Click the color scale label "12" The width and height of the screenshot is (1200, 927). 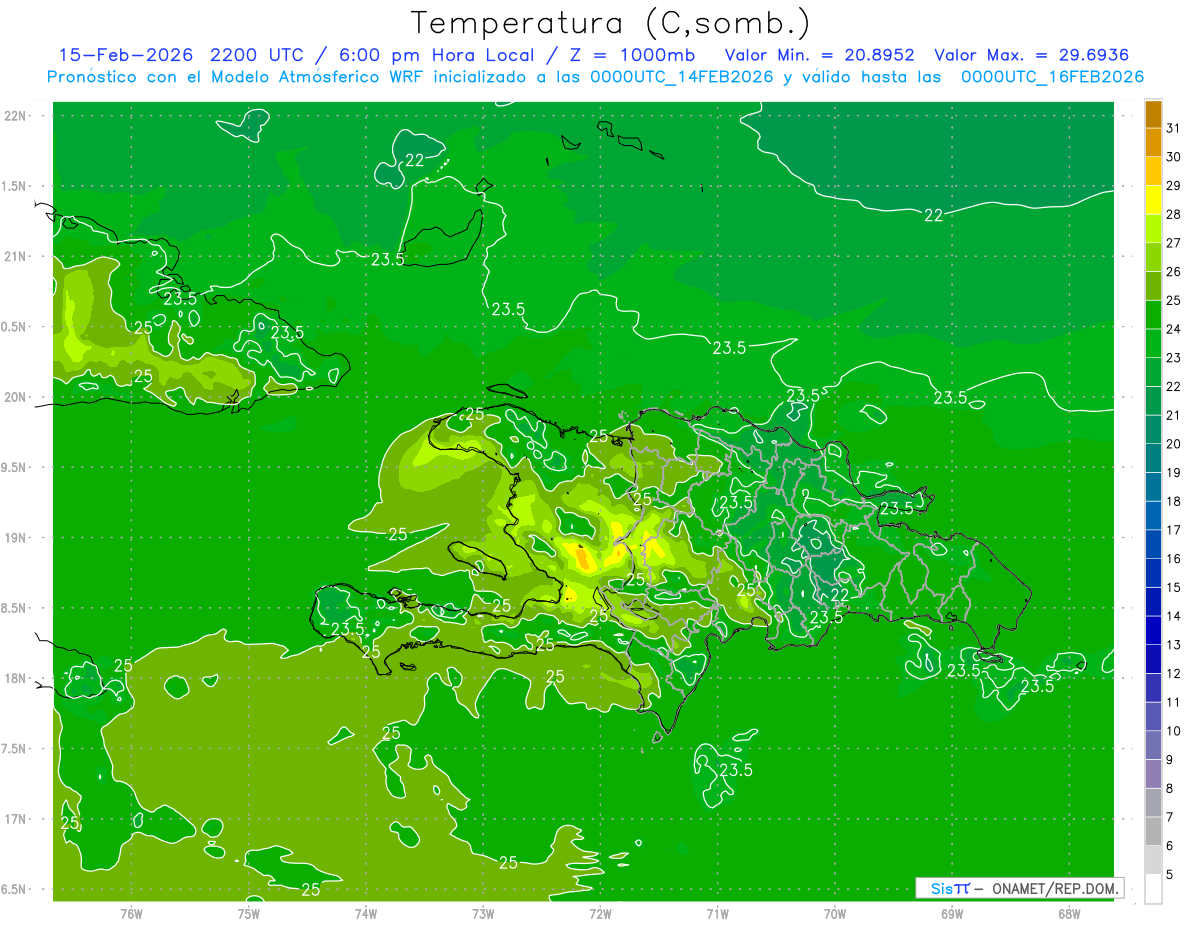coord(1173,673)
